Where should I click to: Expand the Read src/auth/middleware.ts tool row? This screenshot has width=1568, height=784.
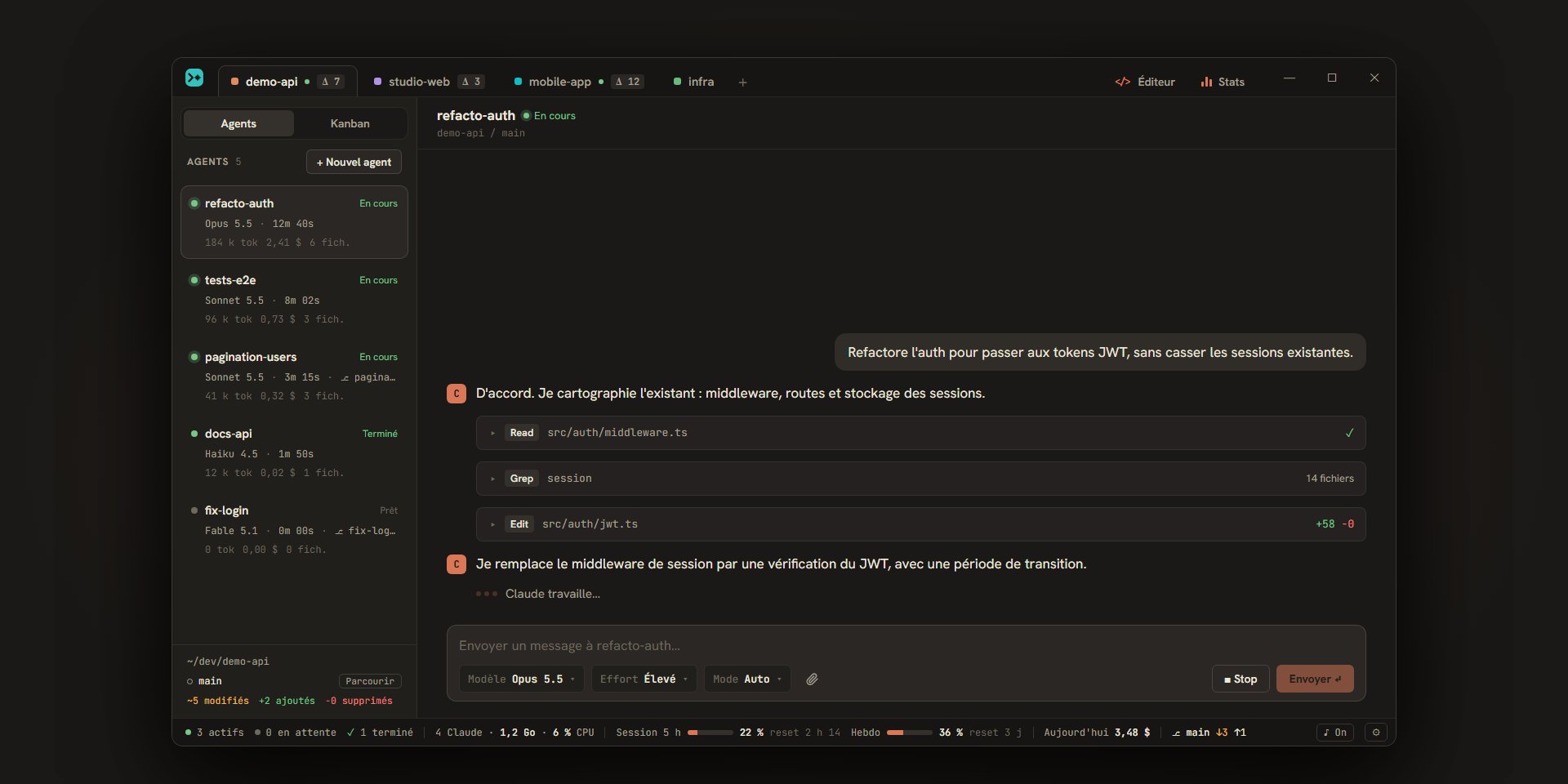click(920, 433)
